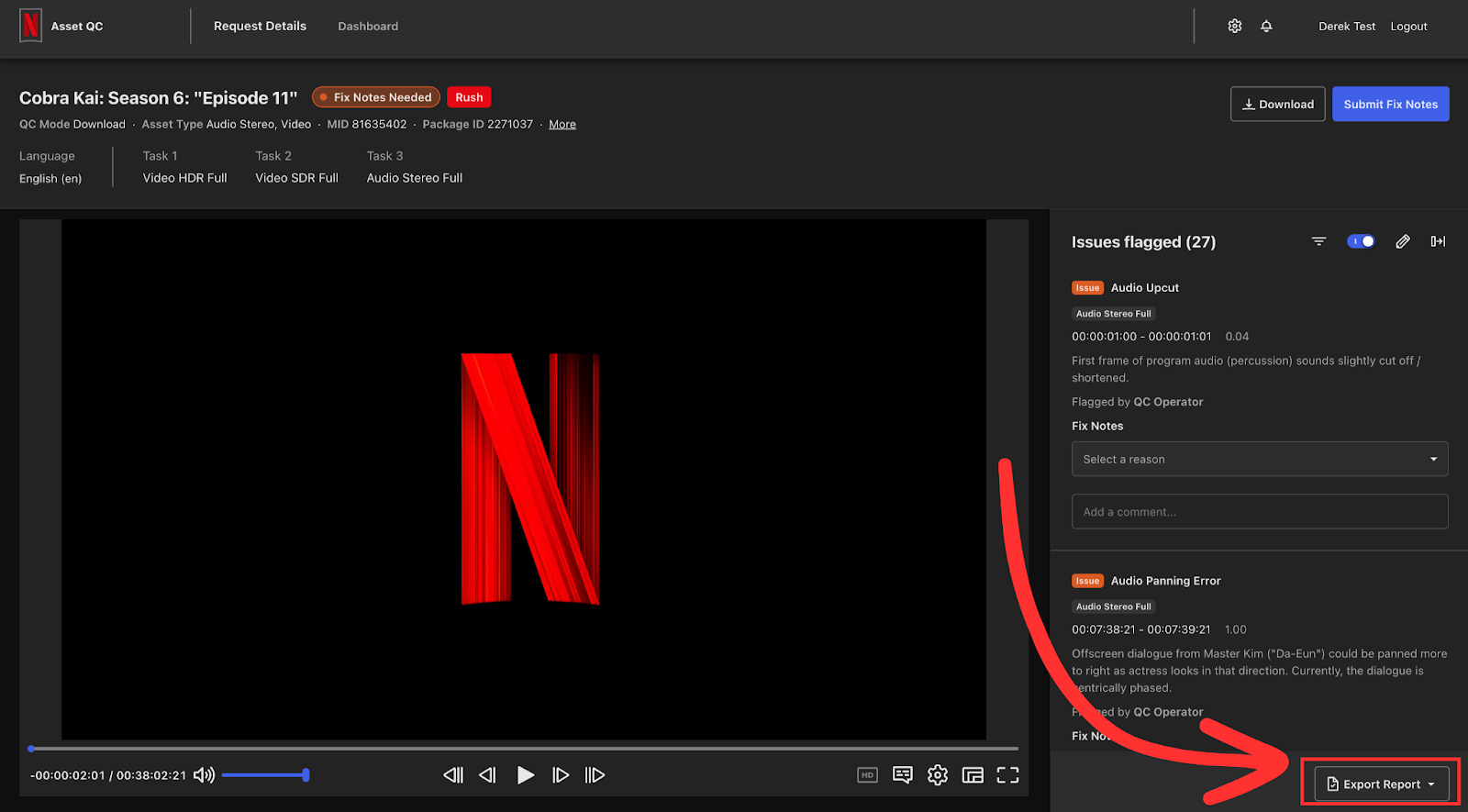Step forward one frame in player
Viewport: 1468px width, 812px height.
561,775
